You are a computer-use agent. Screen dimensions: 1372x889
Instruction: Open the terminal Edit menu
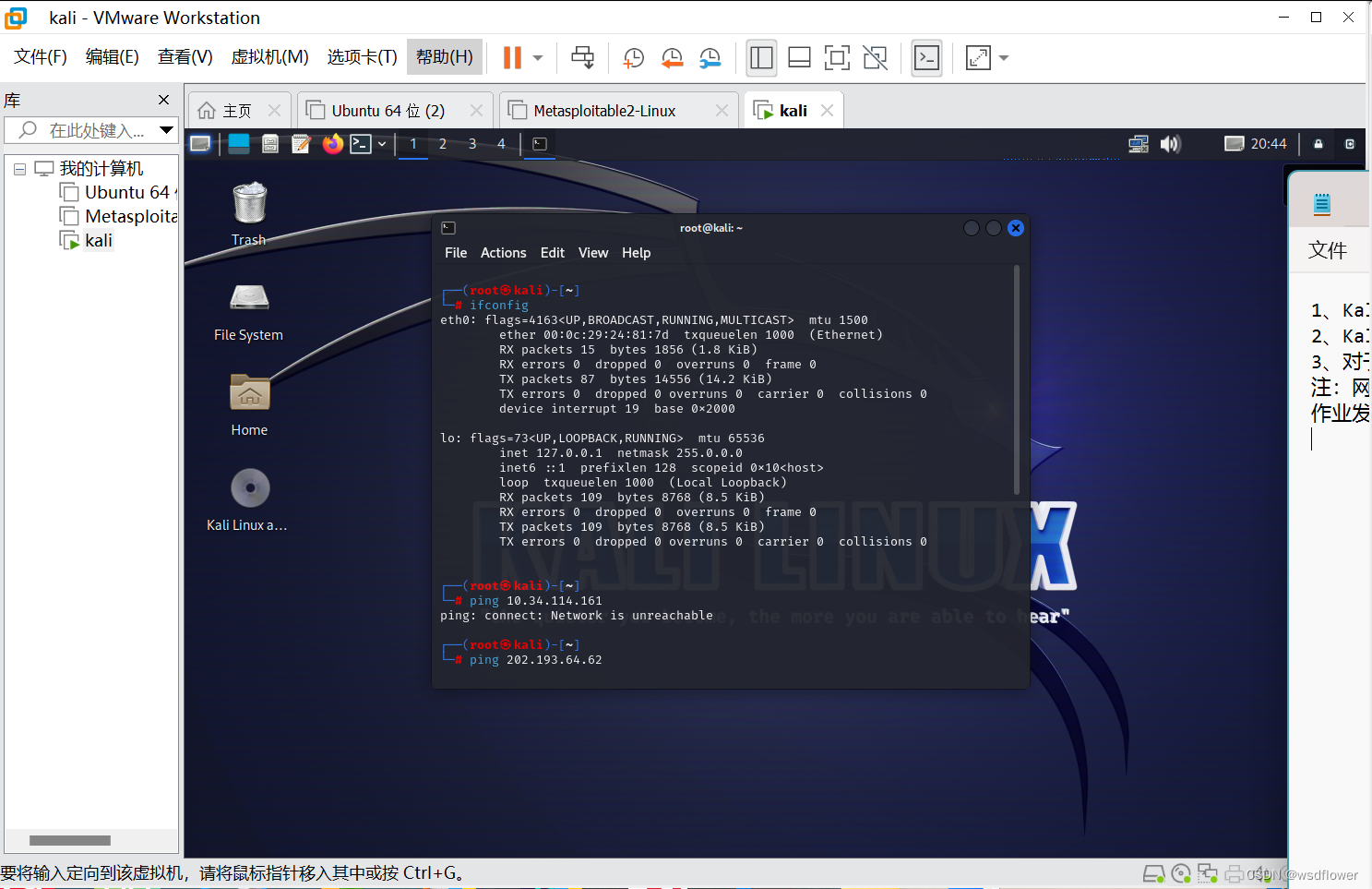(x=553, y=252)
